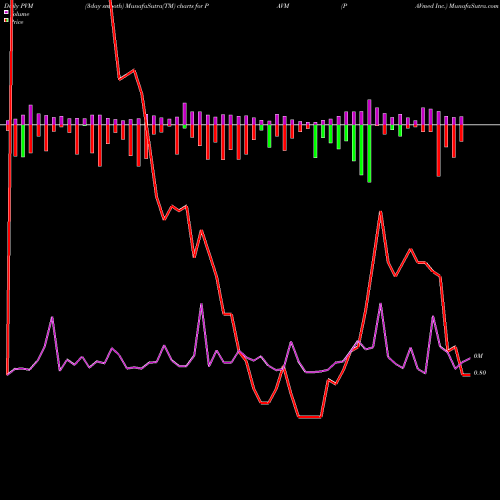The image size is (500, 500).
Task: Select the Price legend label
Action: point(18,22)
